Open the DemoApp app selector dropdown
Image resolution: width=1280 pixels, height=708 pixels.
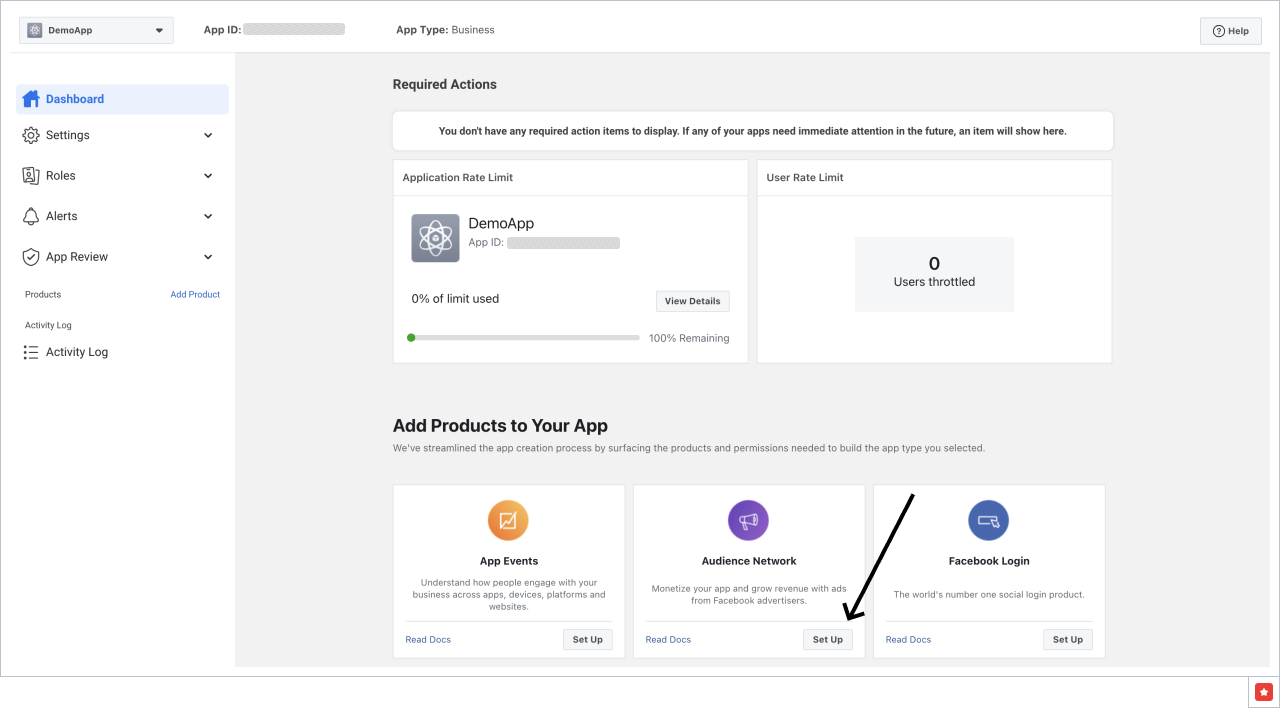pyautogui.click(x=96, y=30)
